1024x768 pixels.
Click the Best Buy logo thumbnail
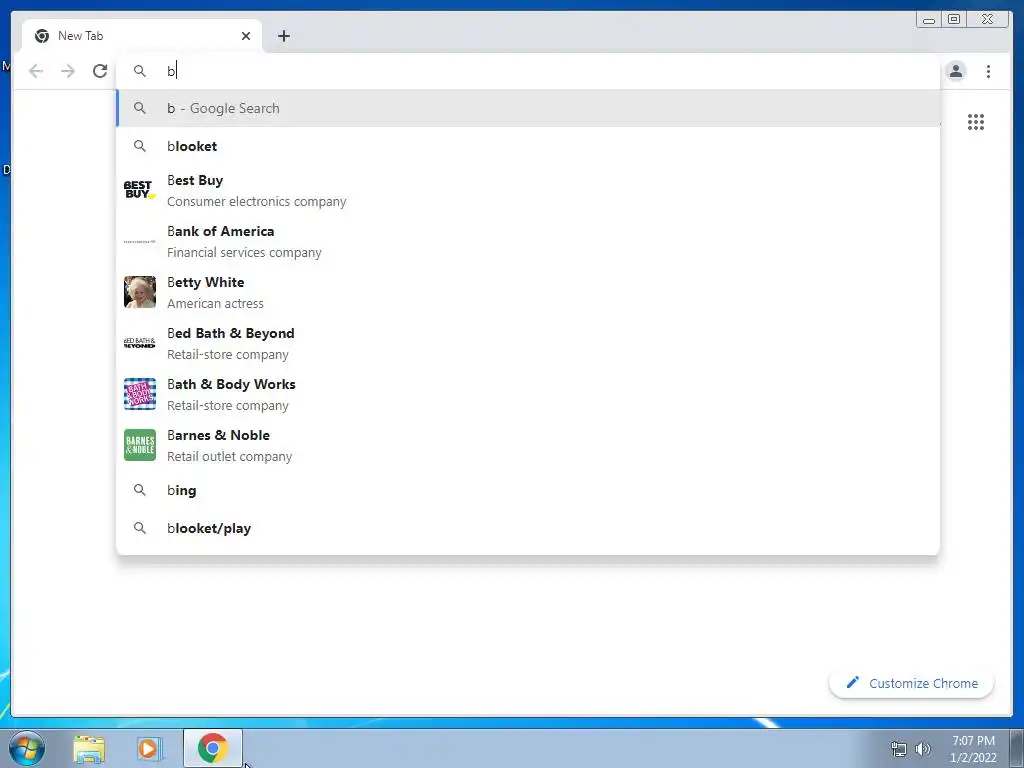[x=140, y=190]
